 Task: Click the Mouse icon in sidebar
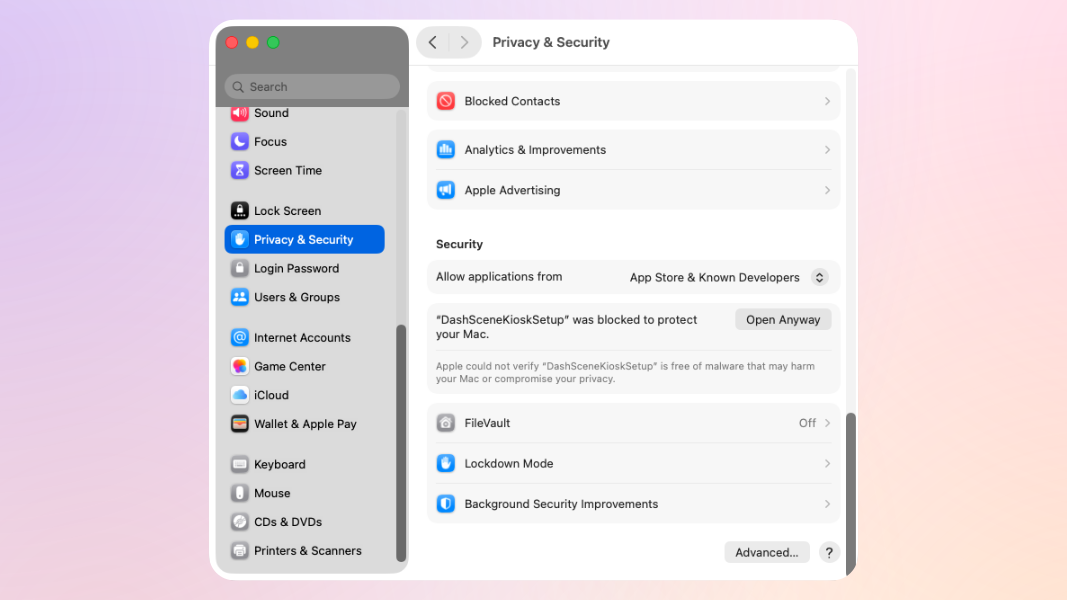click(x=240, y=493)
